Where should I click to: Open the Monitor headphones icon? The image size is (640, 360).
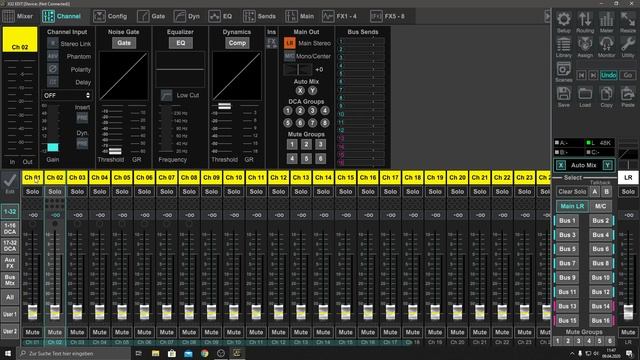607,44
